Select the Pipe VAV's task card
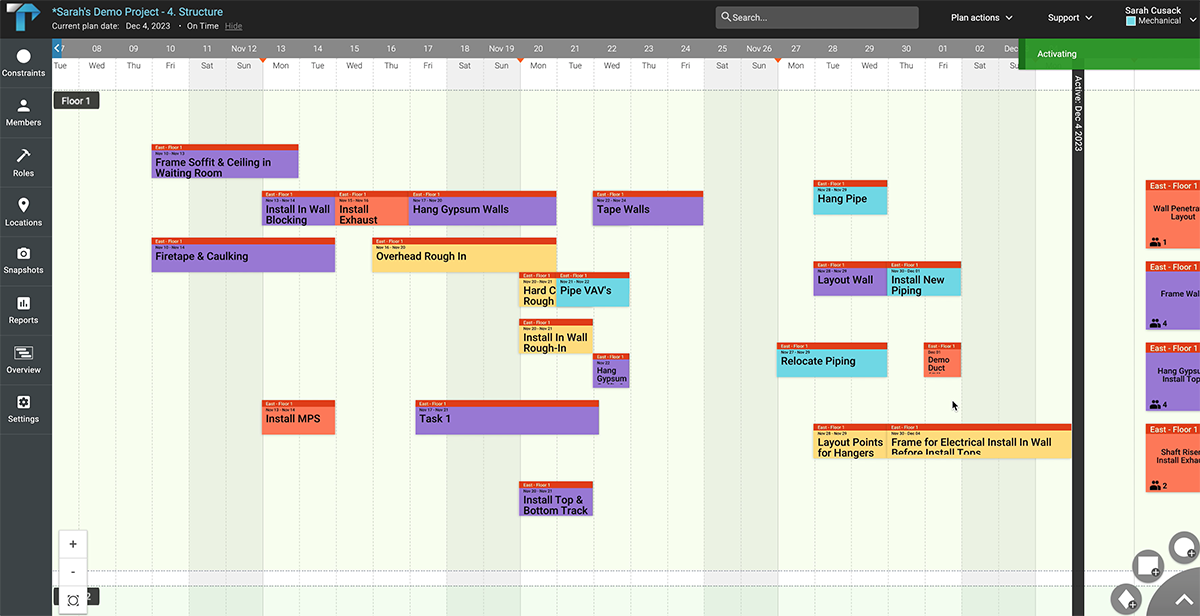This screenshot has width=1200, height=616. (593, 289)
